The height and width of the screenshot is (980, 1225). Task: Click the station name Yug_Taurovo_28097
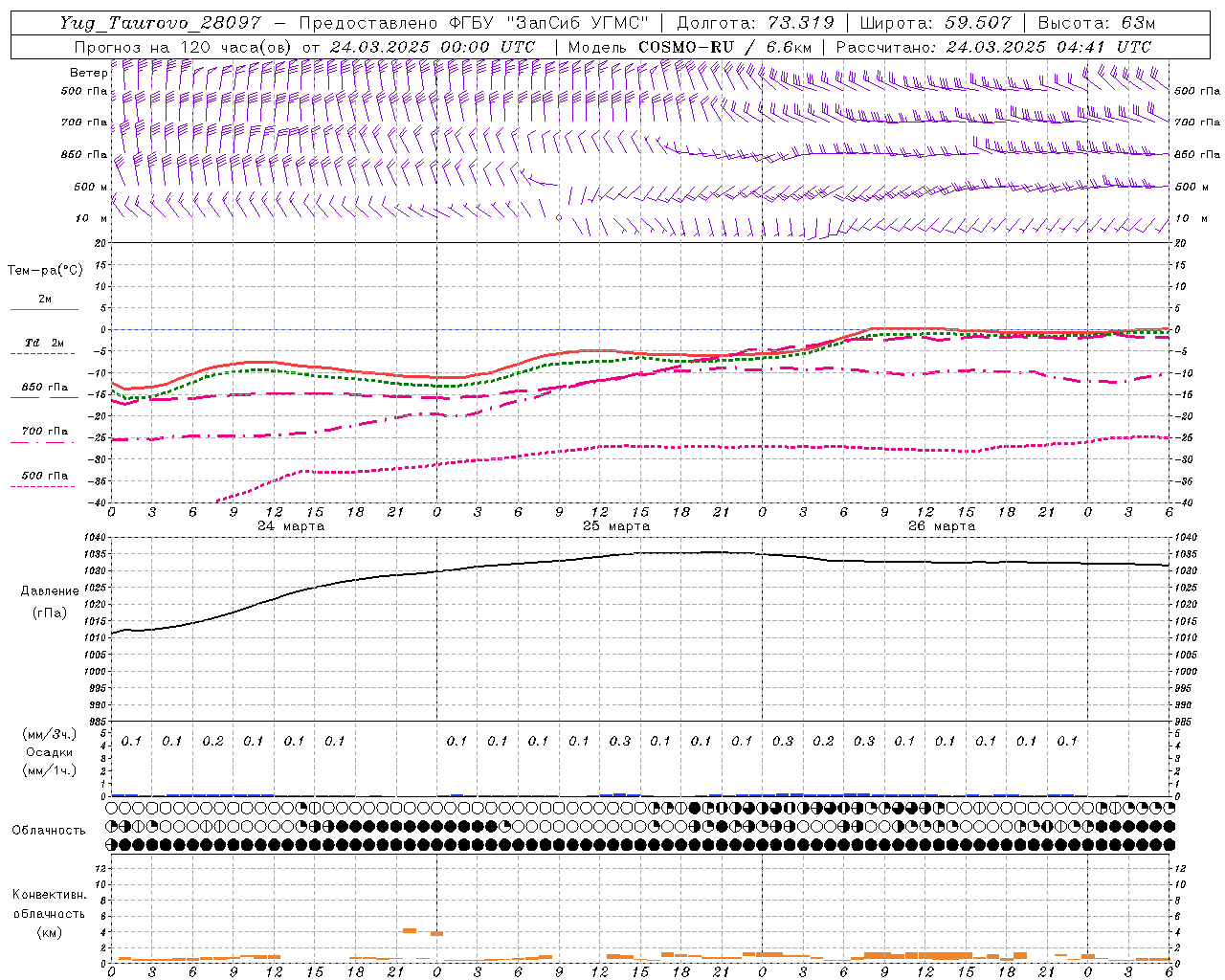pyautogui.click(x=161, y=23)
